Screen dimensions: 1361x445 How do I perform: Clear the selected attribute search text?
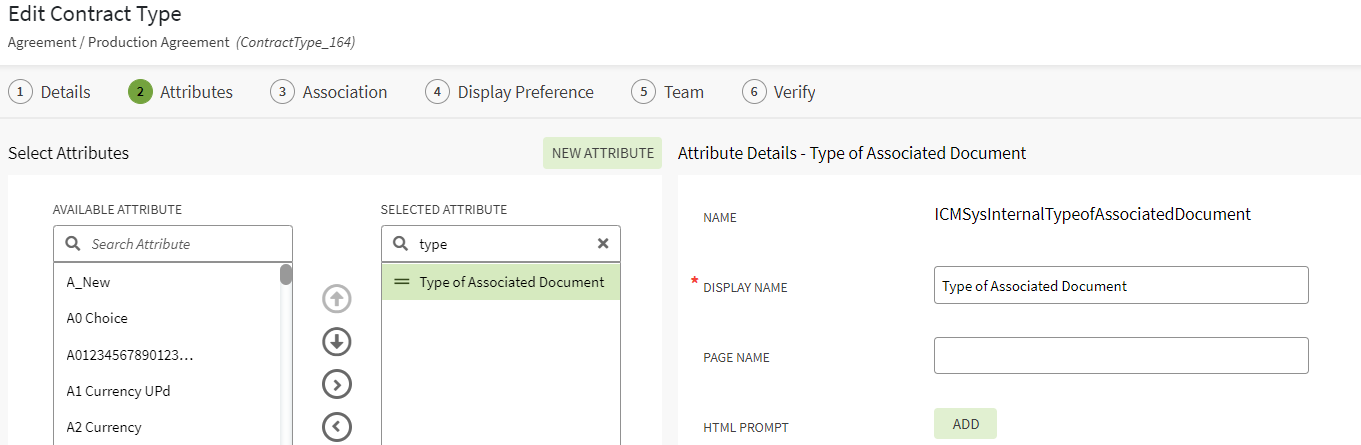(x=603, y=244)
